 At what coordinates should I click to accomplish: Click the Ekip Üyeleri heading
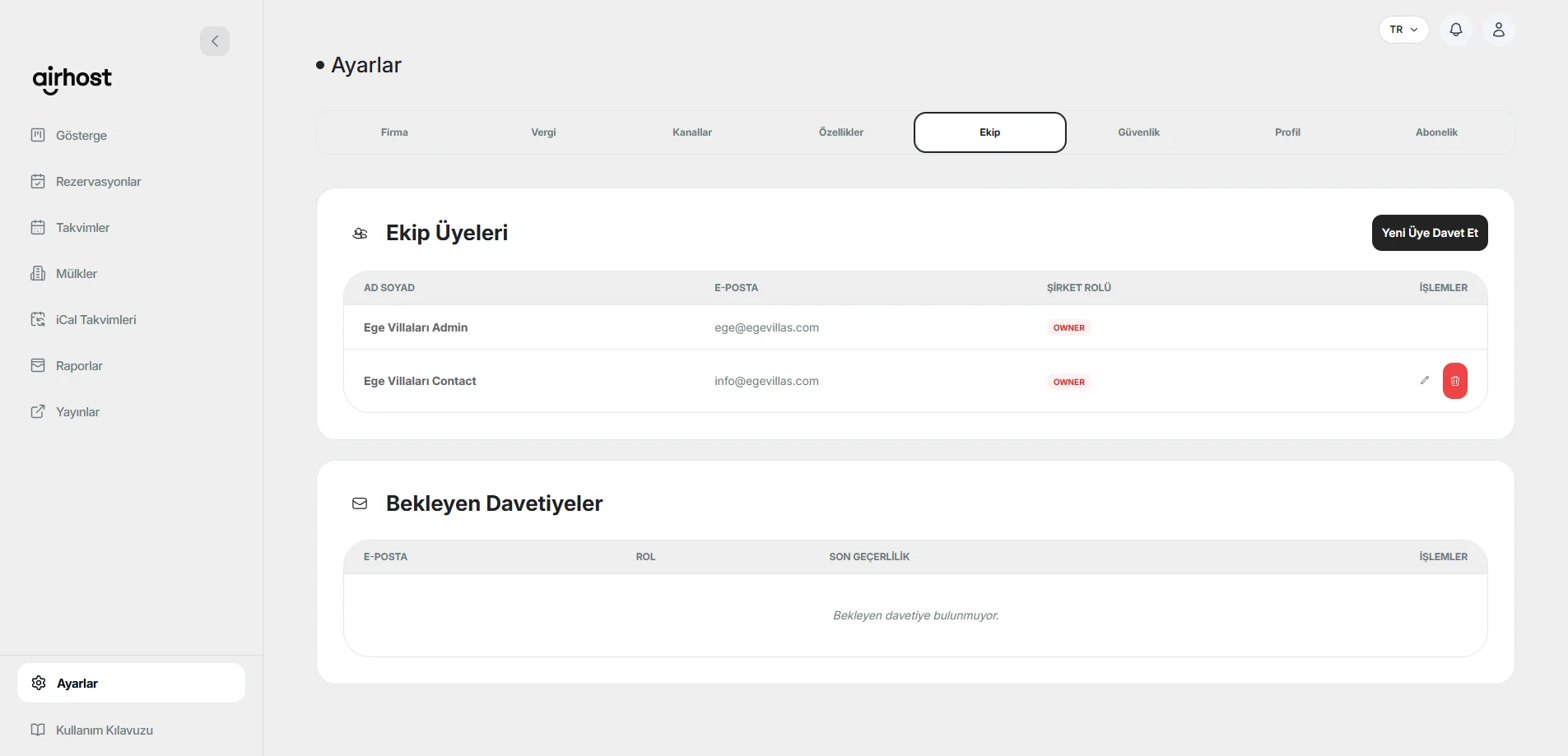(447, 233)
